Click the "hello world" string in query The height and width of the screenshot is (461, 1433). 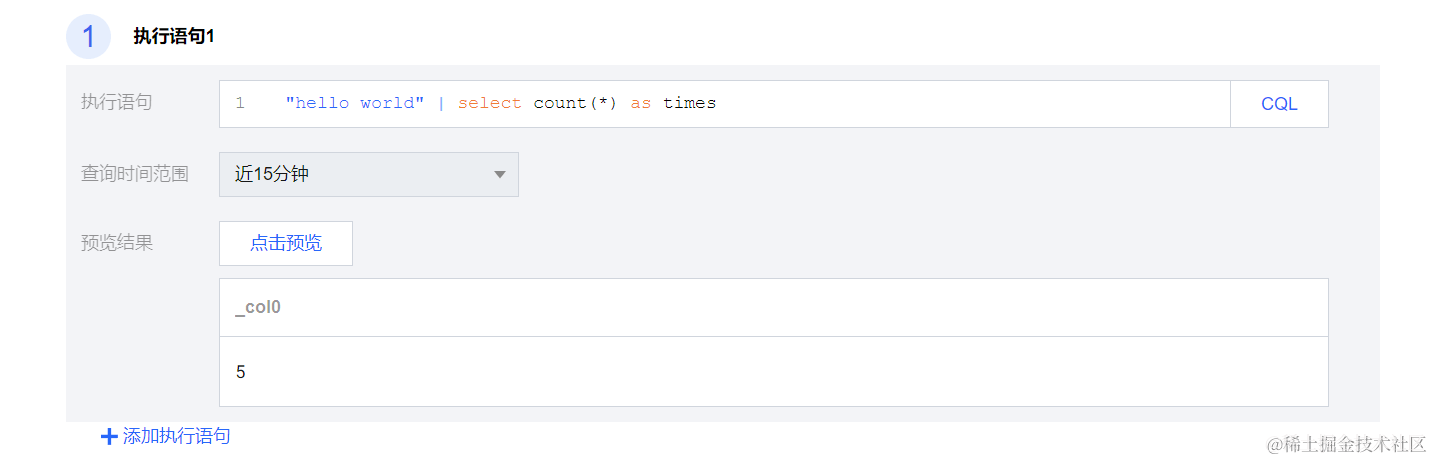(355, 104)
